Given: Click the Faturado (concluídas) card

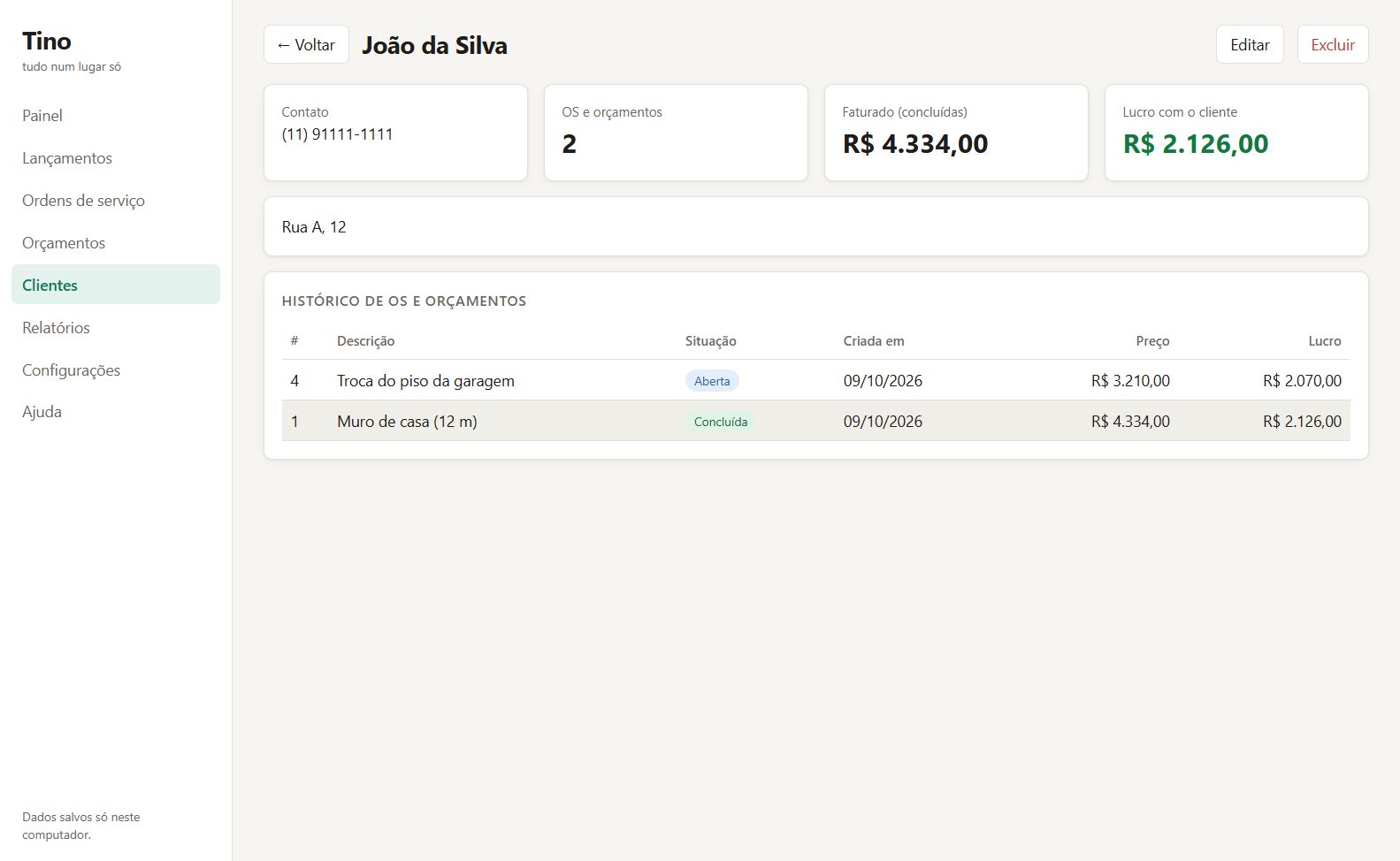Looking at the screenshot, I should (x=956, y=133).
